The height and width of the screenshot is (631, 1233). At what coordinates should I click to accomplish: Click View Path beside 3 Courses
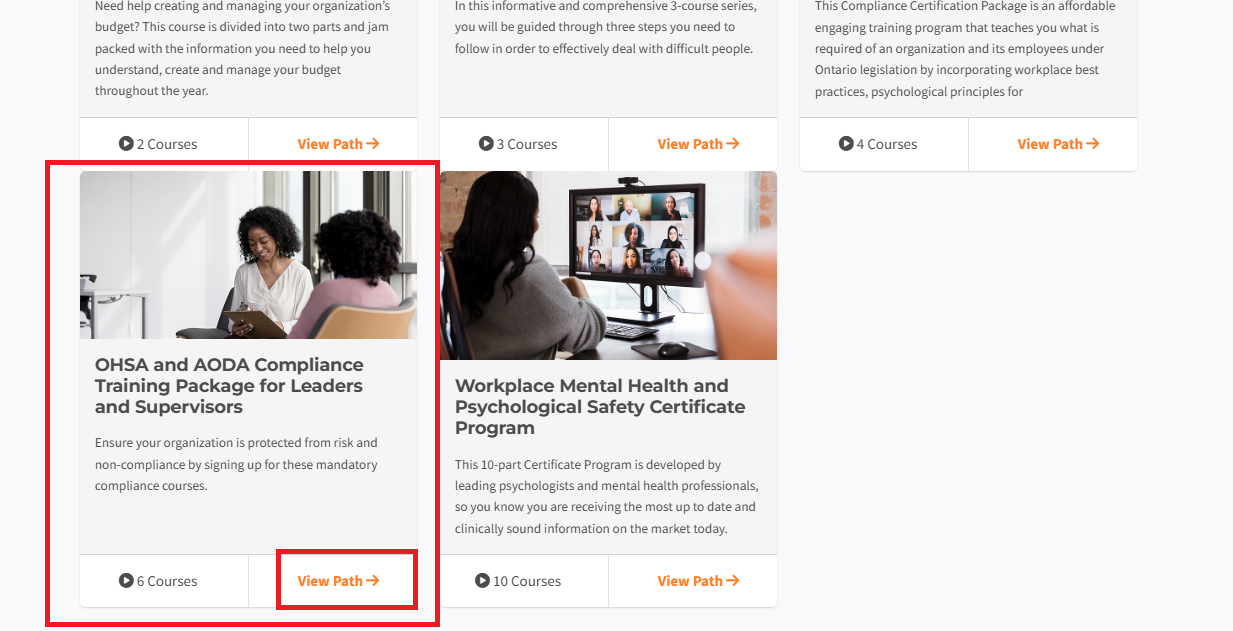click(x=698, y=144)
